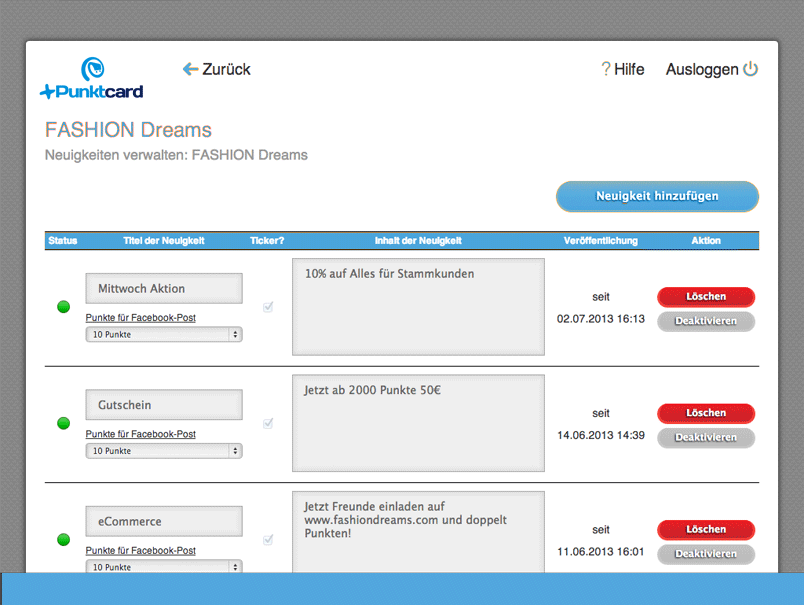Image resolution: width=804 pixels, height=605 pixels.
Task: Delete the Gutschein news with Löschen
Action: pos(706,413)
